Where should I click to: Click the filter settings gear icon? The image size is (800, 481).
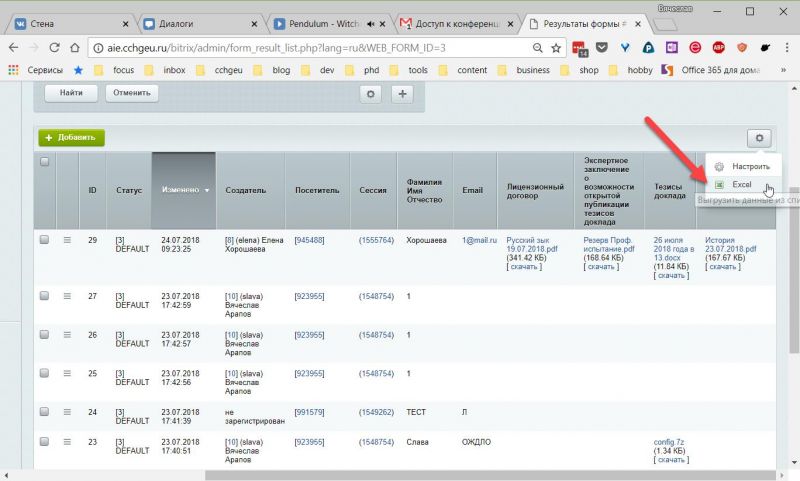372,93
